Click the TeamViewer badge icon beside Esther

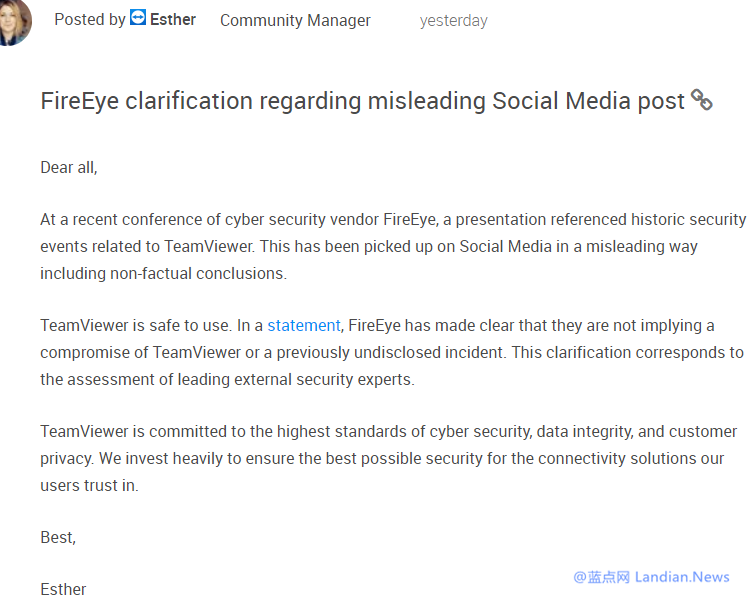click(138, 18)
